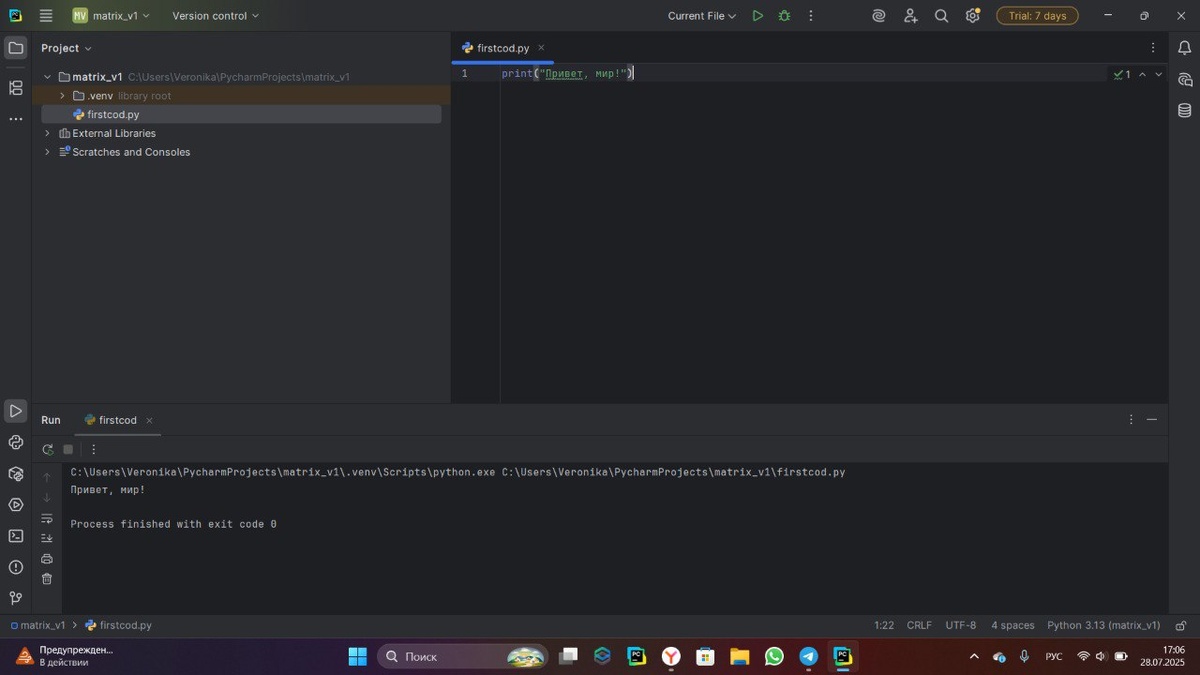Image resolution: width=1200 pixels, height=675 pixels.
Task: Open Version control dropdown
Action: pos(215,16)
